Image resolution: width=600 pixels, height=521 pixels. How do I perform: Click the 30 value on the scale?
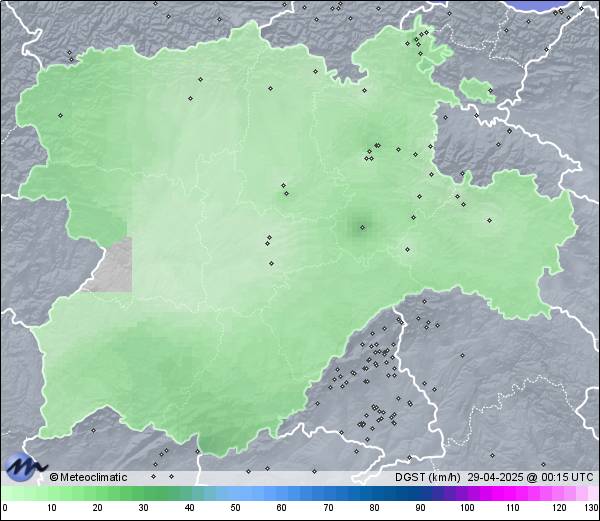[x=143, y=508]
